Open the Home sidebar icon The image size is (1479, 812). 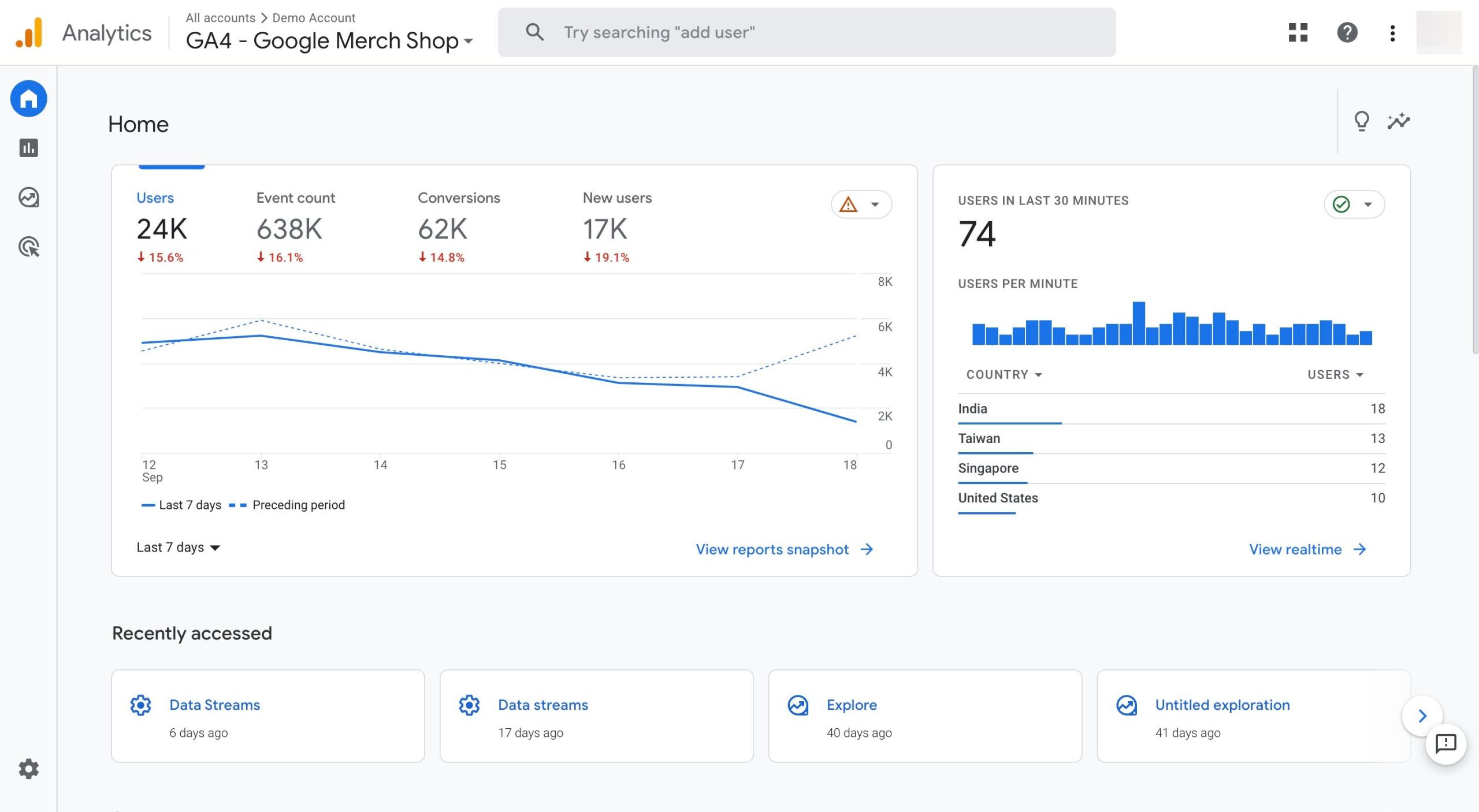coord(28,99)
